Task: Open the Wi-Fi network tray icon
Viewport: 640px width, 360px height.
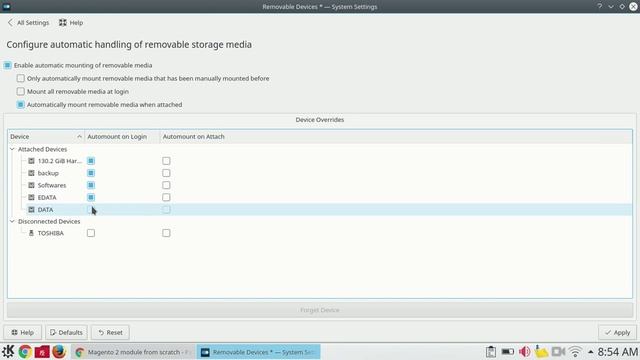Action: click(576, 352)
